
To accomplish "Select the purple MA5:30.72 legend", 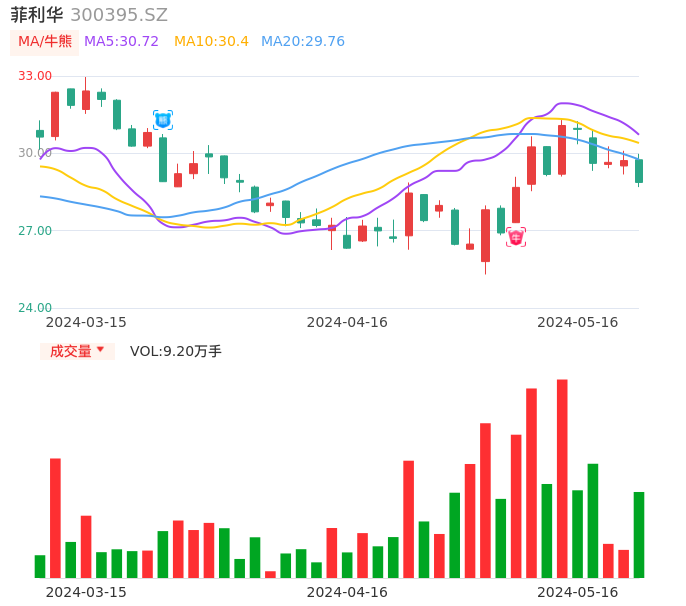I will pyautogui.click(x=121, y=42).
